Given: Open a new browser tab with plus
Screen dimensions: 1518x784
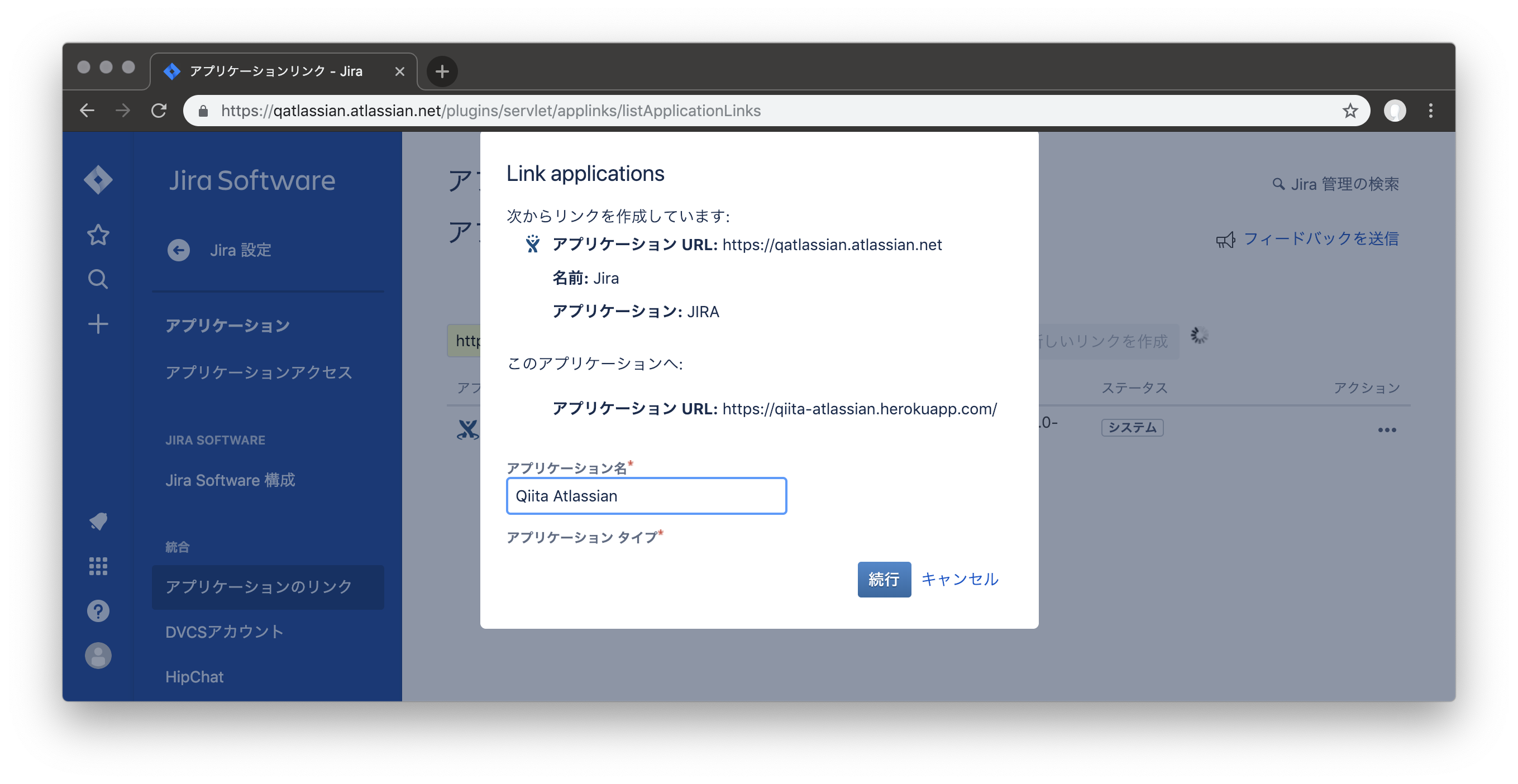Looking at the screenshot, I should point(442,71).
